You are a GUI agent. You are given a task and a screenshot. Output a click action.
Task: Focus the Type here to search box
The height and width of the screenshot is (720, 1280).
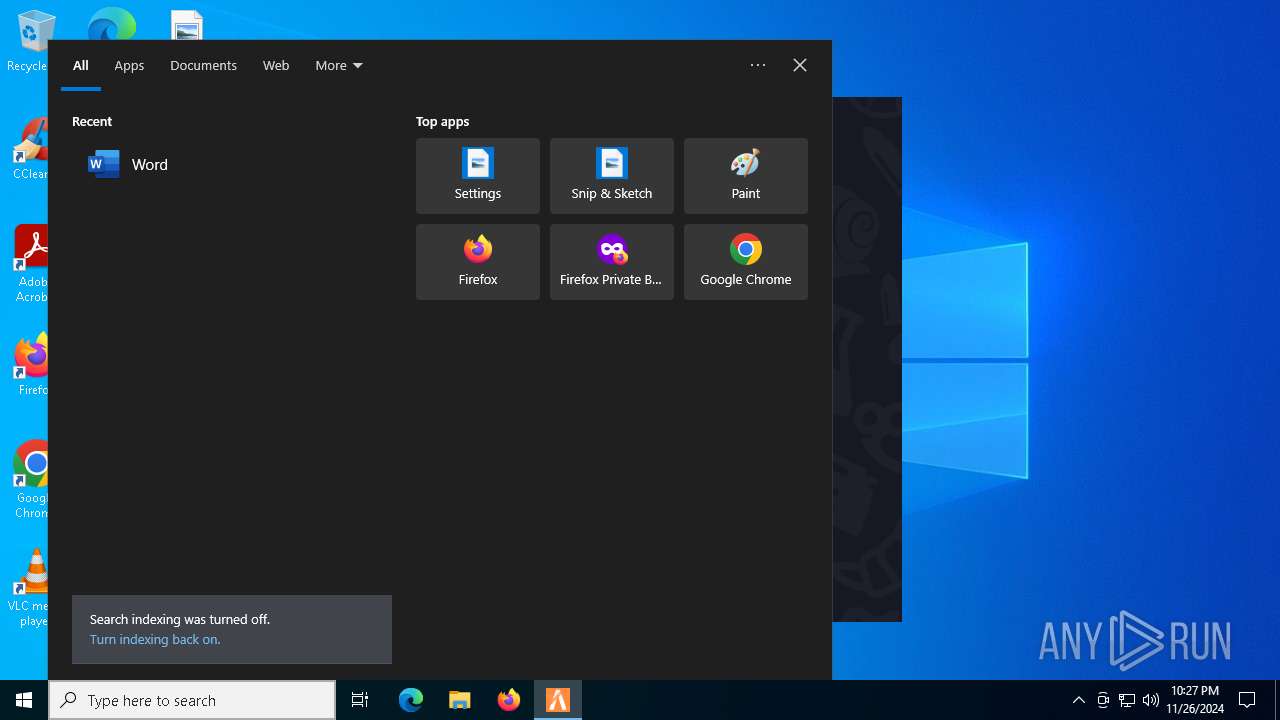(192, 700)
